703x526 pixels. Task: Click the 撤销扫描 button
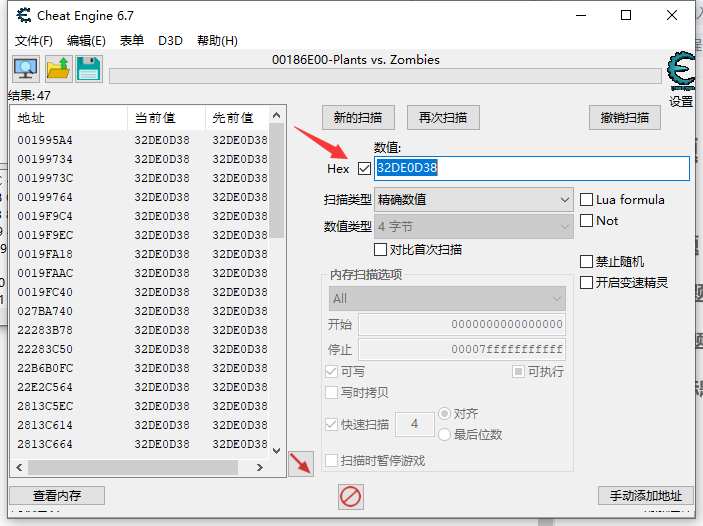coord(625,118)
